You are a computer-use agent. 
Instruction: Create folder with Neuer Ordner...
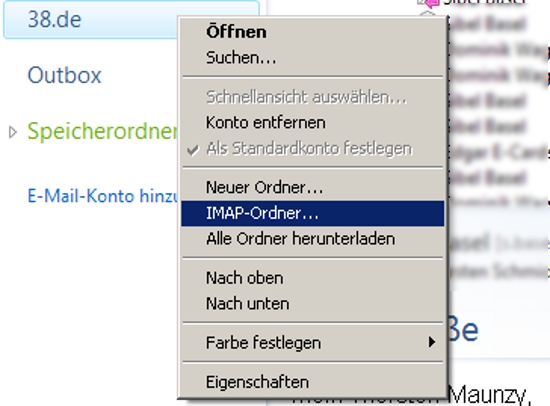pos(313,187)
